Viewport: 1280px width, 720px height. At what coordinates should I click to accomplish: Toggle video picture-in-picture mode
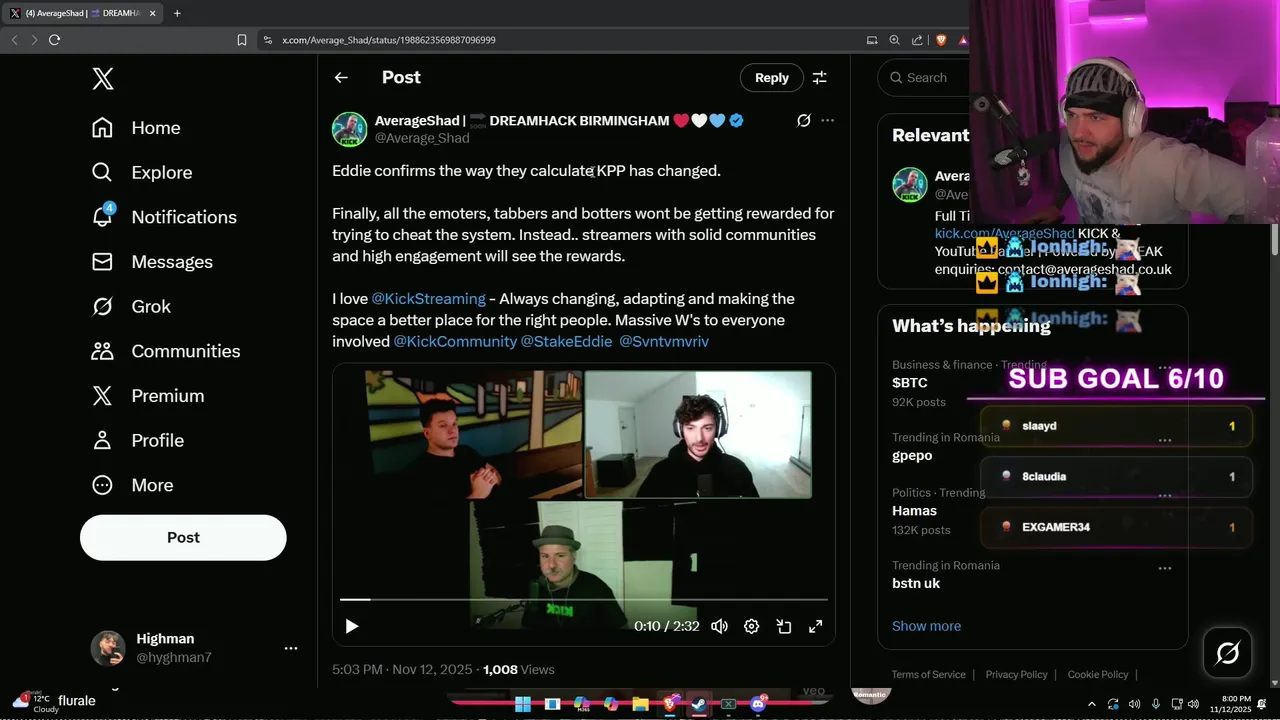click(x=784, y=626)
